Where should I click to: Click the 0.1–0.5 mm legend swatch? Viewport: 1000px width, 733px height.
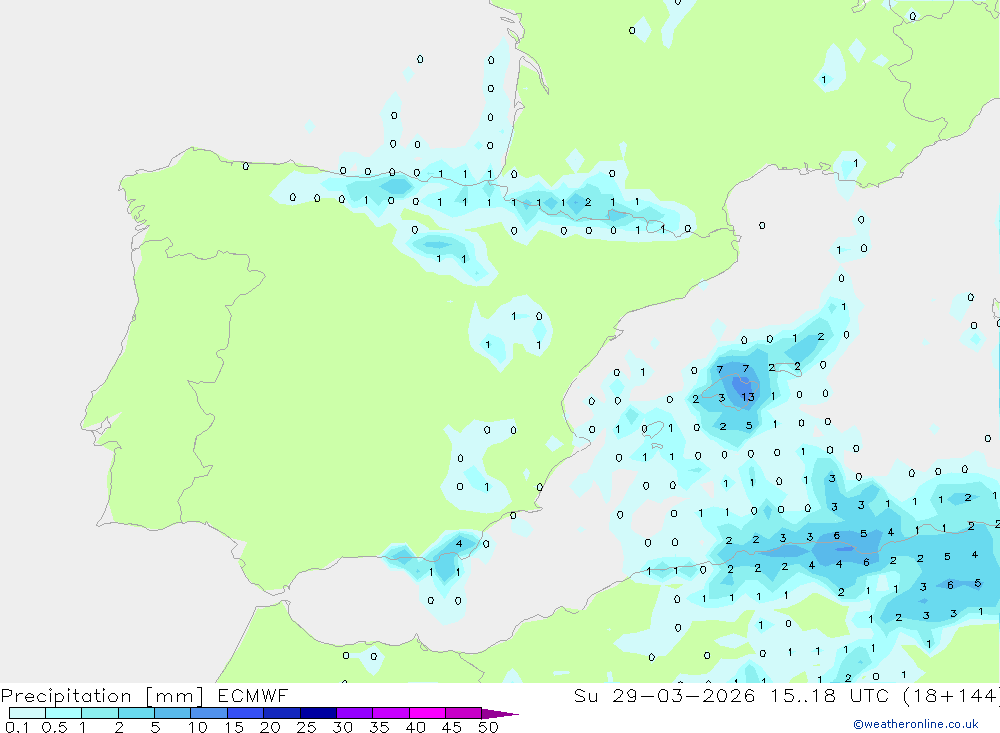pyautogui.click(x=27, y=713)
